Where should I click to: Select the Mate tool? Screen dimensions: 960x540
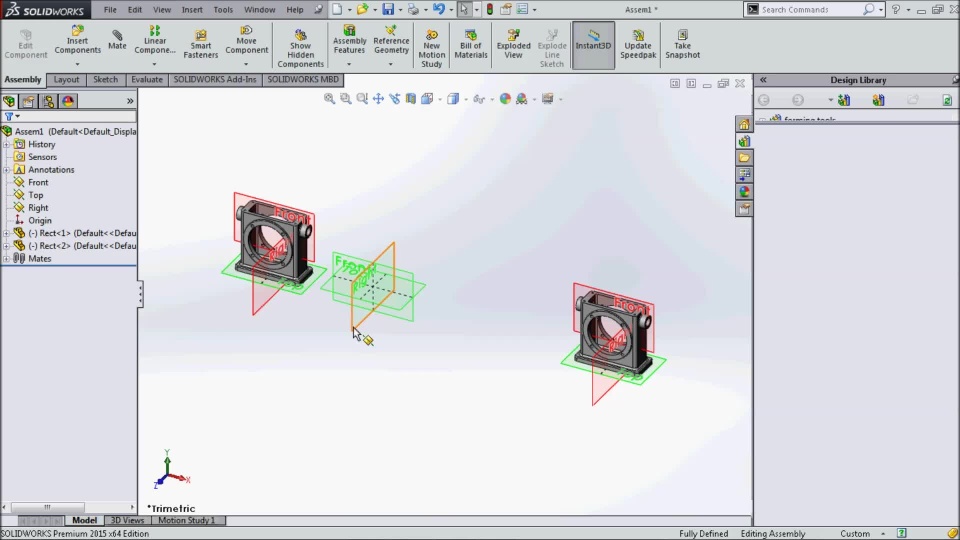click(117, 40)
